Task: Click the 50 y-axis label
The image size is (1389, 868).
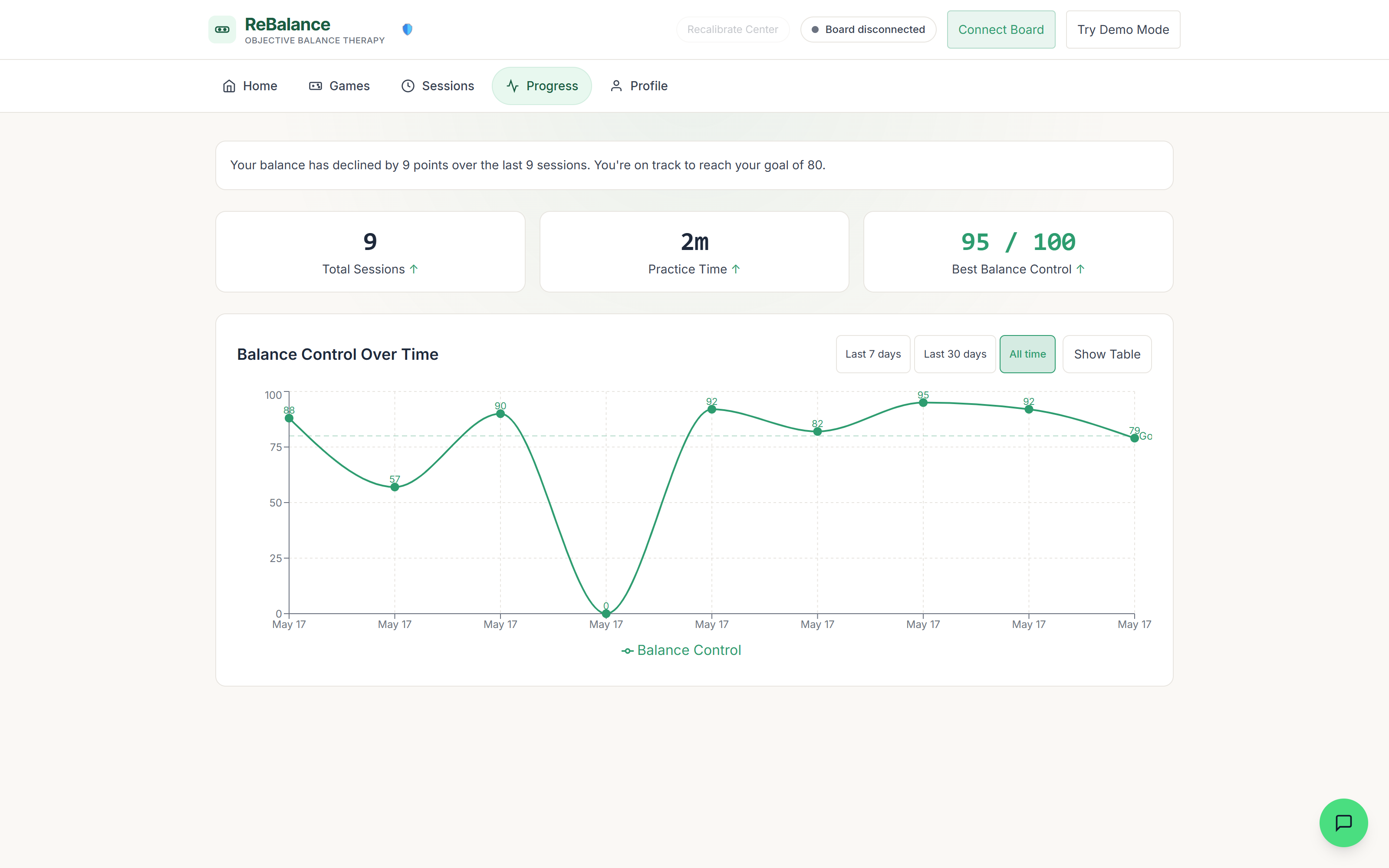Action: pyautogui.click(x=276, y=503)
